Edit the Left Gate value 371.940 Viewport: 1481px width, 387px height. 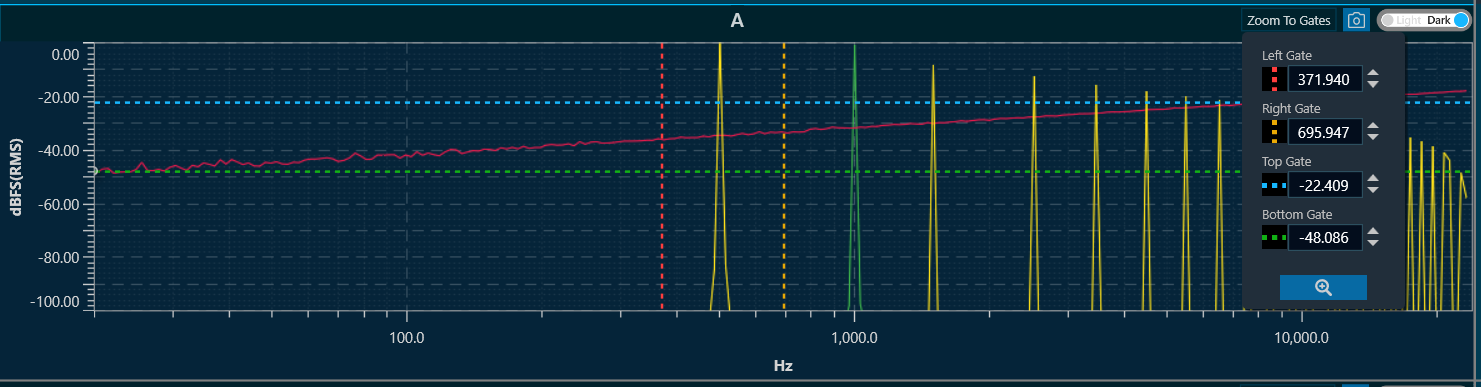point(1324,79)
